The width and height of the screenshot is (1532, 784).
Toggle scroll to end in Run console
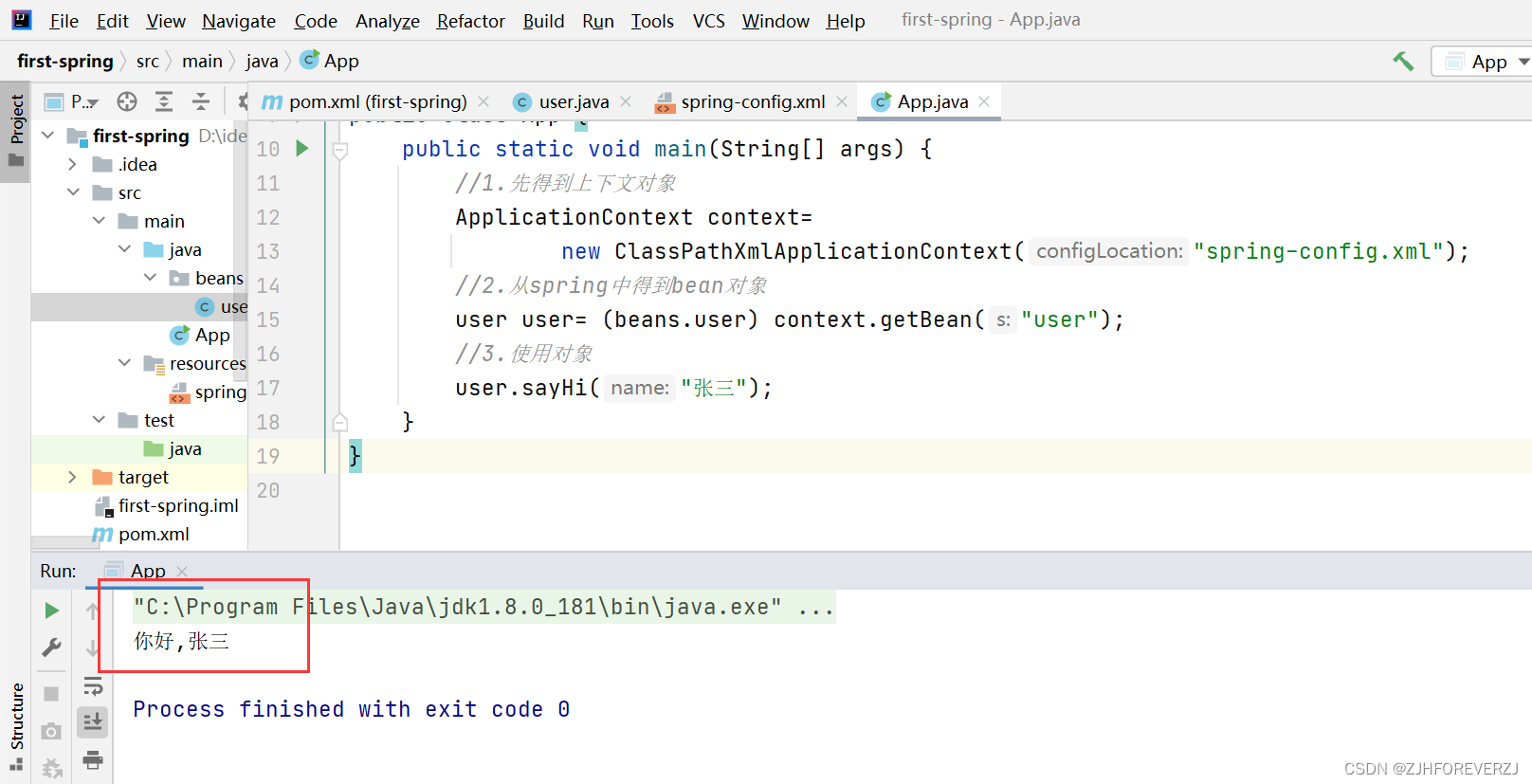93,722
